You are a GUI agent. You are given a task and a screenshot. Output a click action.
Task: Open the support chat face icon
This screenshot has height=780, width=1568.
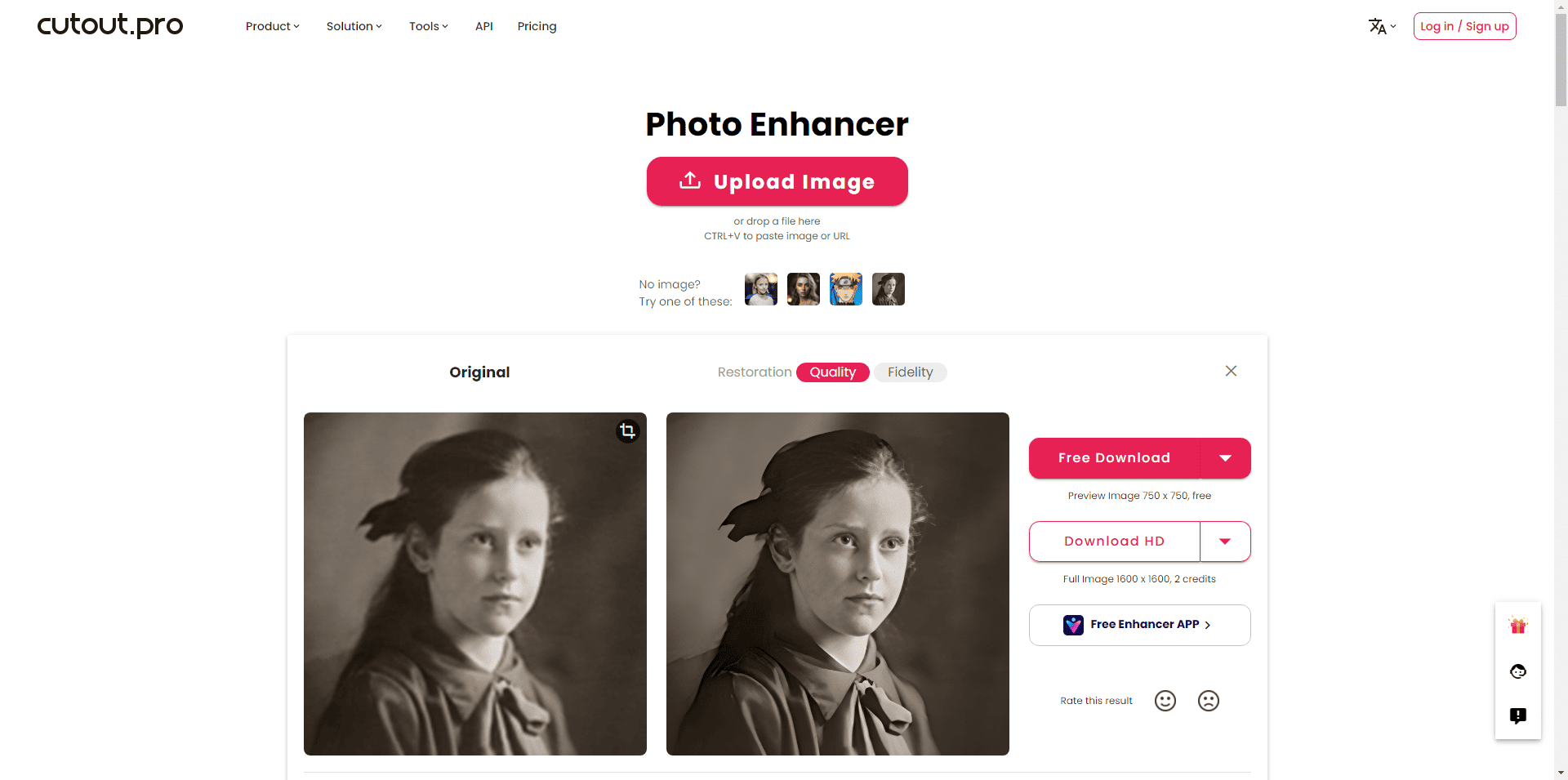click(1518, 671)
